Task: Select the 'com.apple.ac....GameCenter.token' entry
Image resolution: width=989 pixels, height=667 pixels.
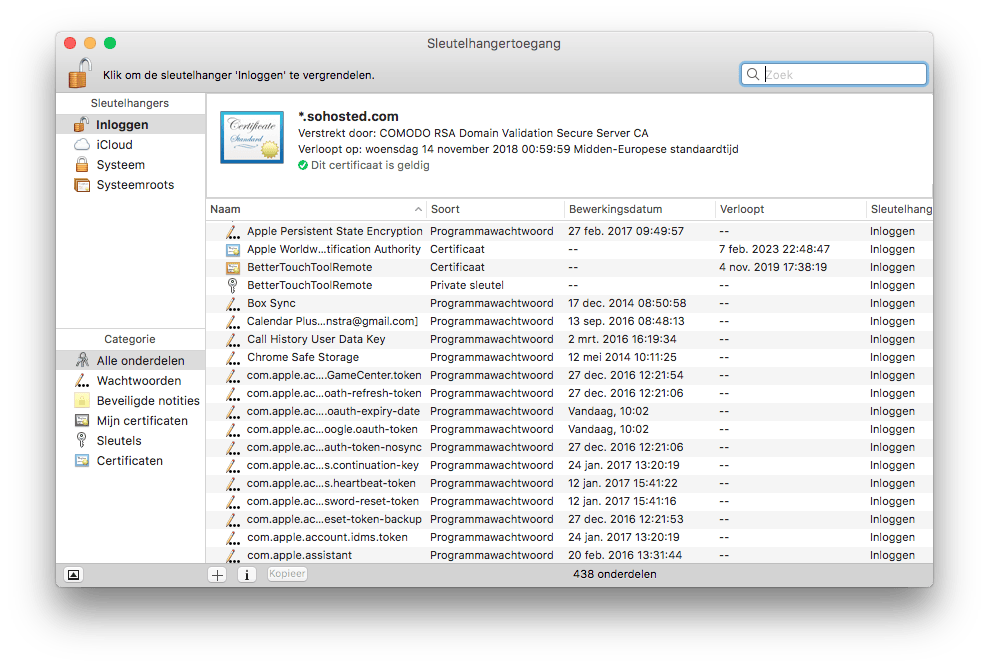Action: [569, 375]
